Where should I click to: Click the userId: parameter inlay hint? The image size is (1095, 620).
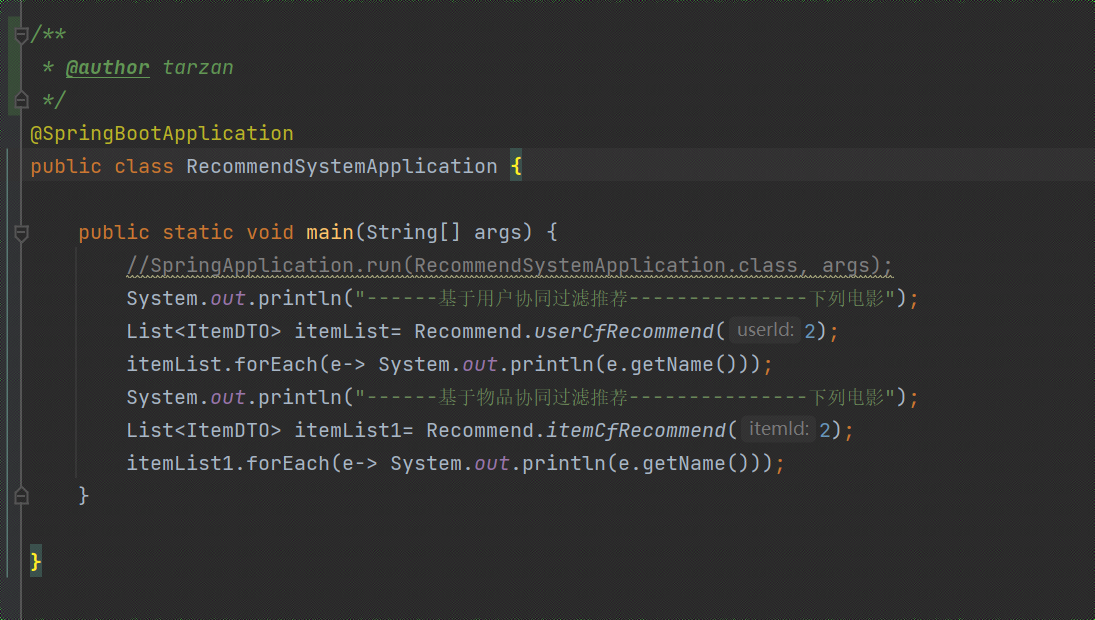pyautogui.click(x=765, y=331)
